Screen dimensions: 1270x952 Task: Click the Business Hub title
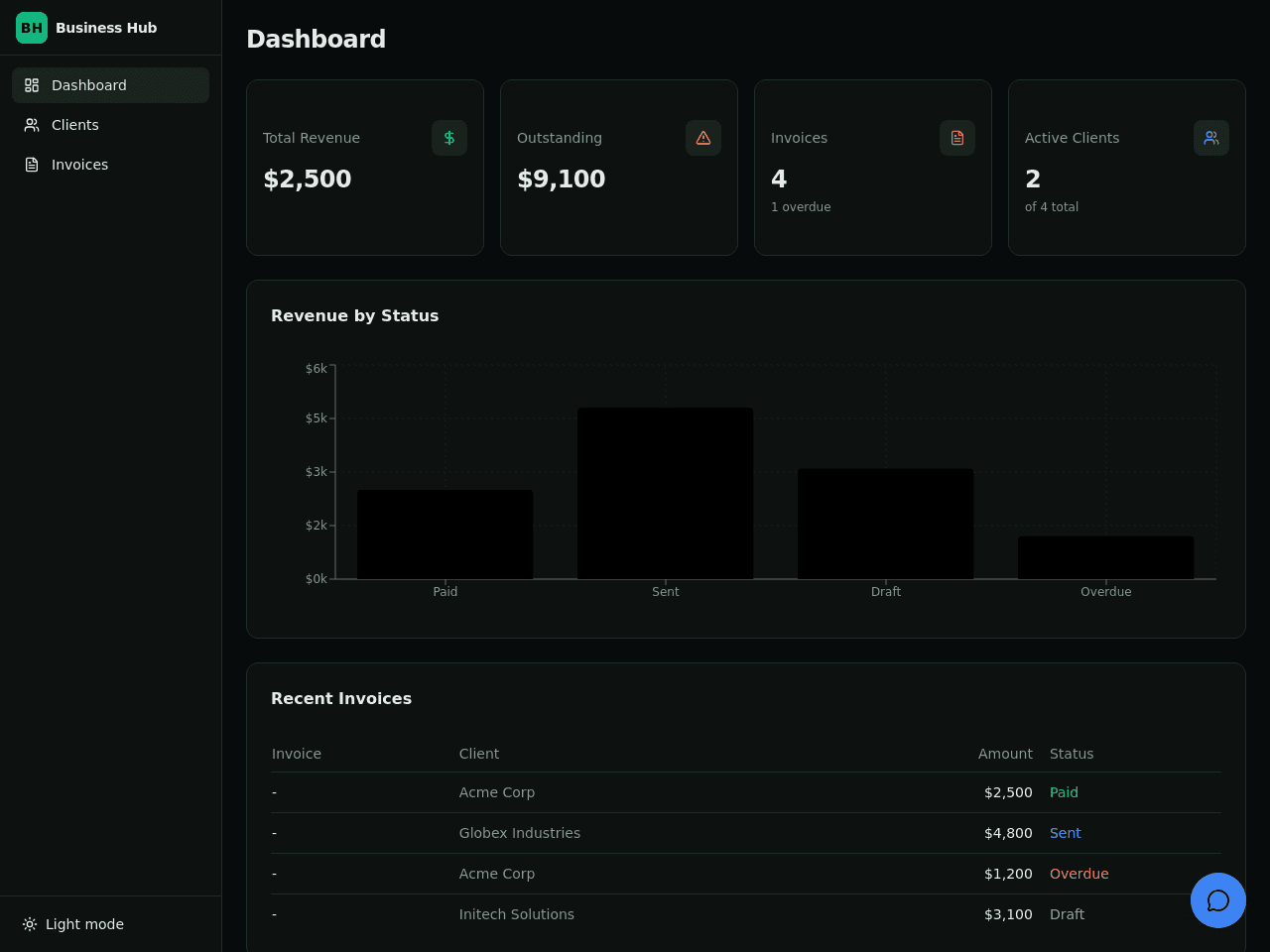[x=106, y=28]
